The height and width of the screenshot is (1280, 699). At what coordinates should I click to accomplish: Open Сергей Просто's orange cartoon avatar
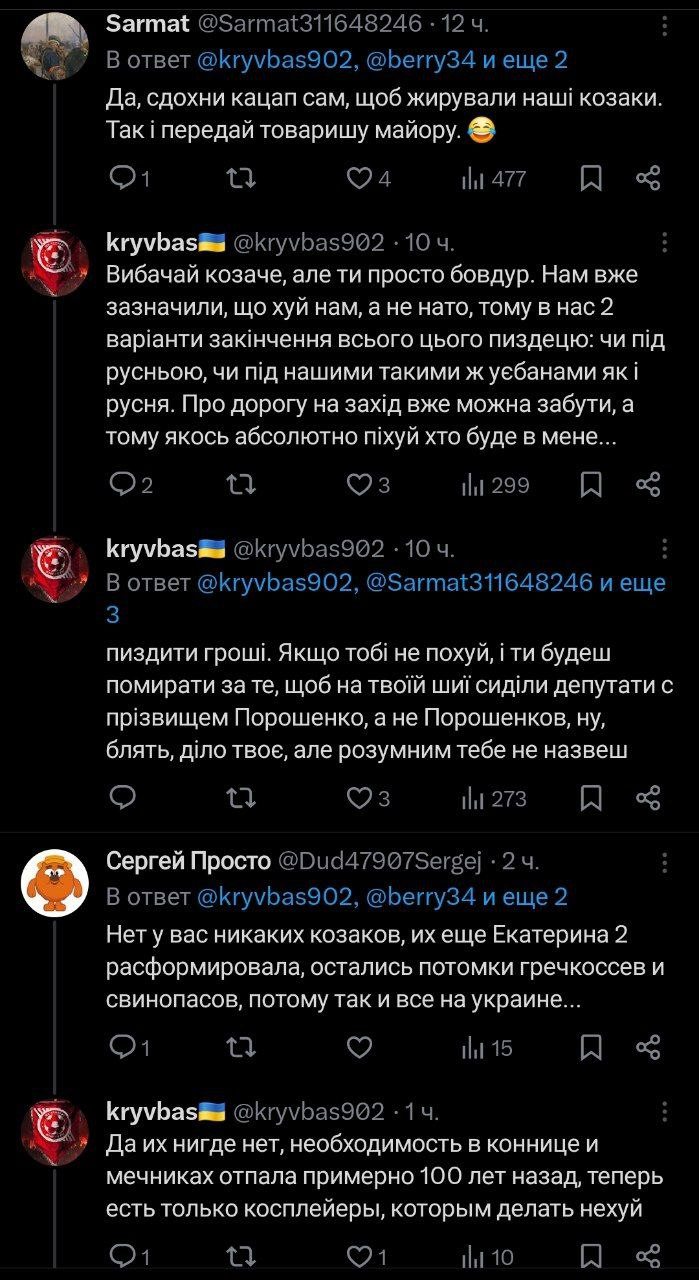(x=55, y=882)
